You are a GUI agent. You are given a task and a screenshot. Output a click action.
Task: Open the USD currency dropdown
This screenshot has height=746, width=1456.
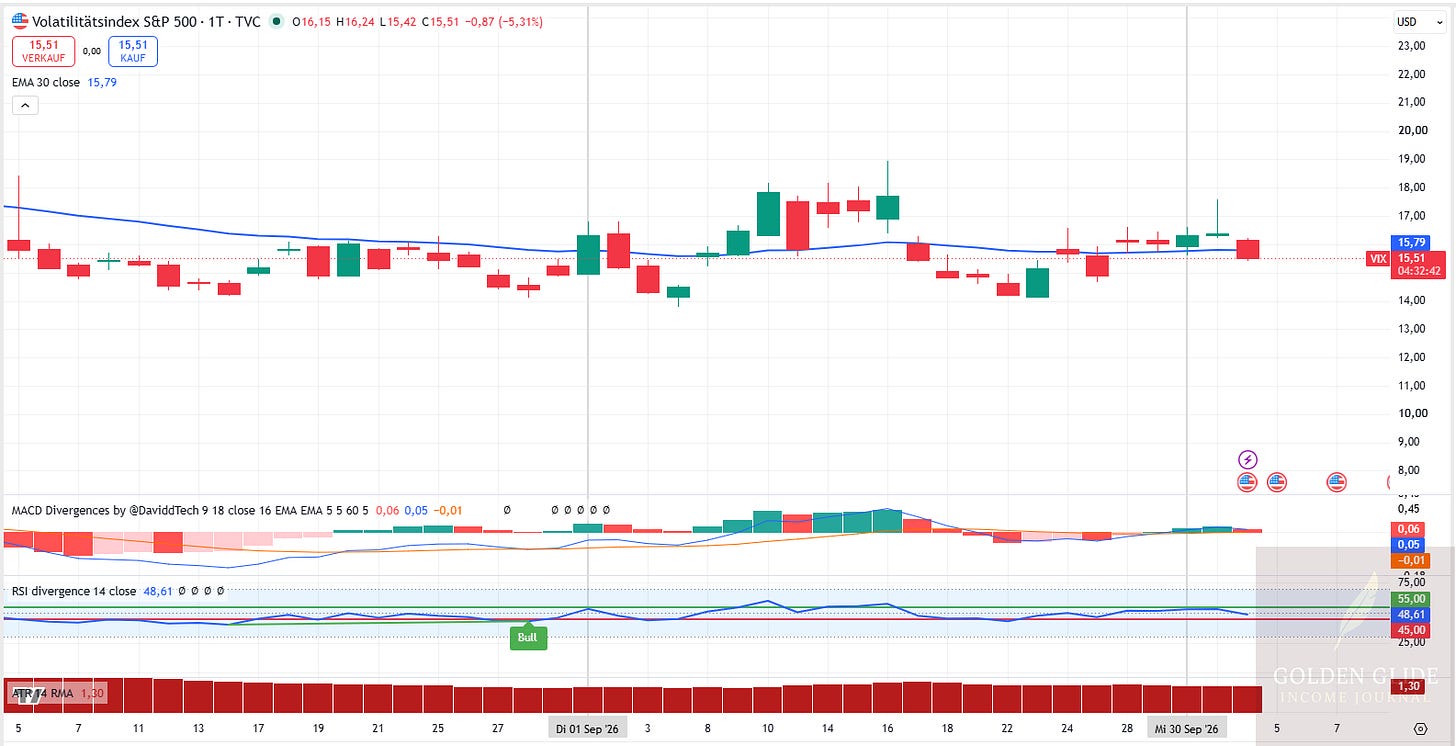pyautogui.click(x=1418, y=21)
